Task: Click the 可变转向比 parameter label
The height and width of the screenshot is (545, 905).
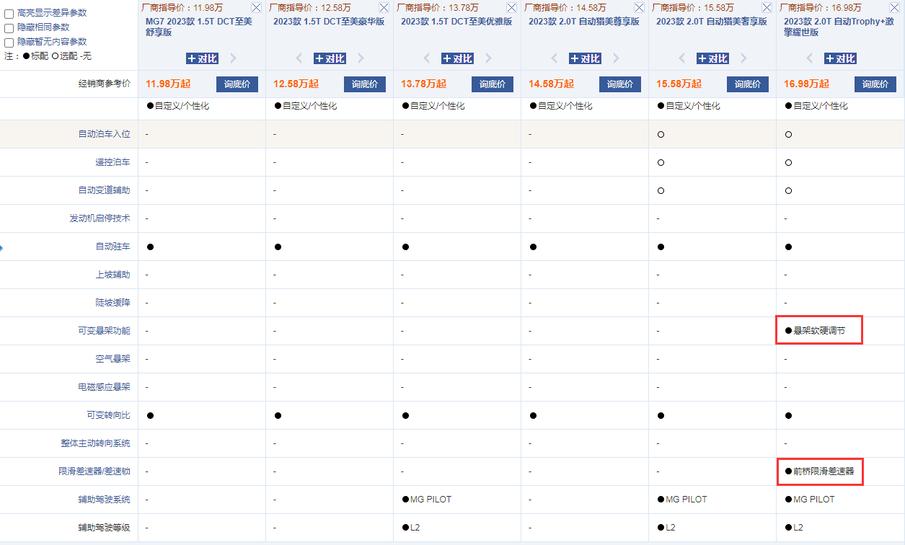Action: [x=109, y=415]
